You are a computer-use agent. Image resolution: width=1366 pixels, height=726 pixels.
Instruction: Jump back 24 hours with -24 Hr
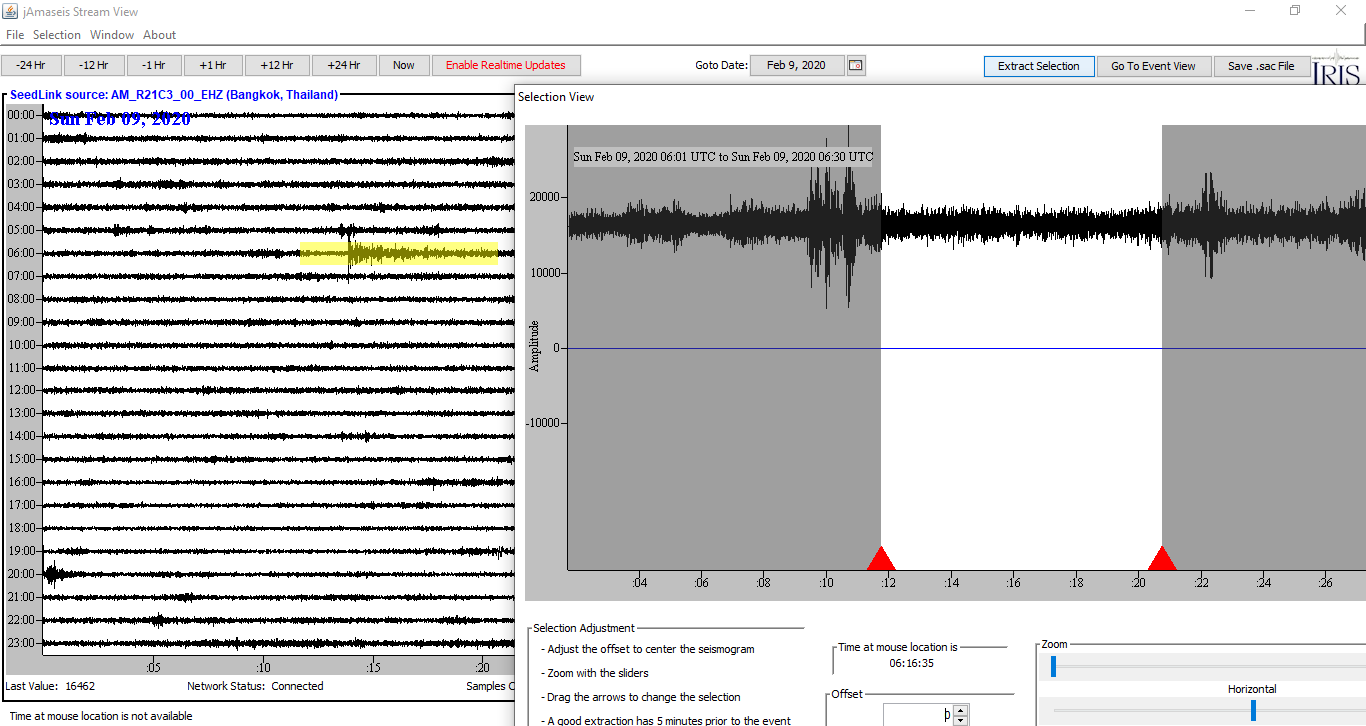click(31, 65)
